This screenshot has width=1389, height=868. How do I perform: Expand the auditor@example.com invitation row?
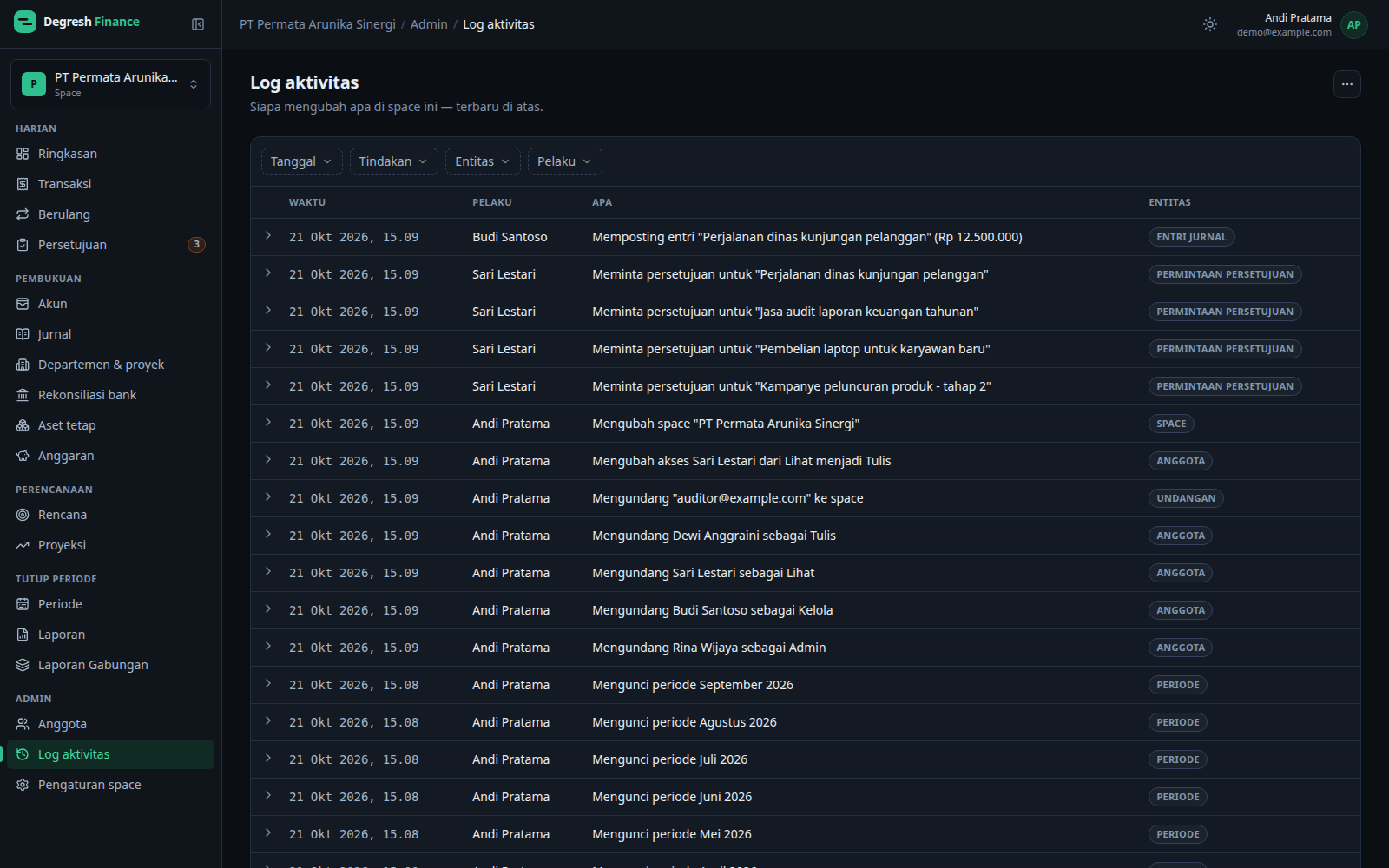pyautogui.click(x=268, y=497)
